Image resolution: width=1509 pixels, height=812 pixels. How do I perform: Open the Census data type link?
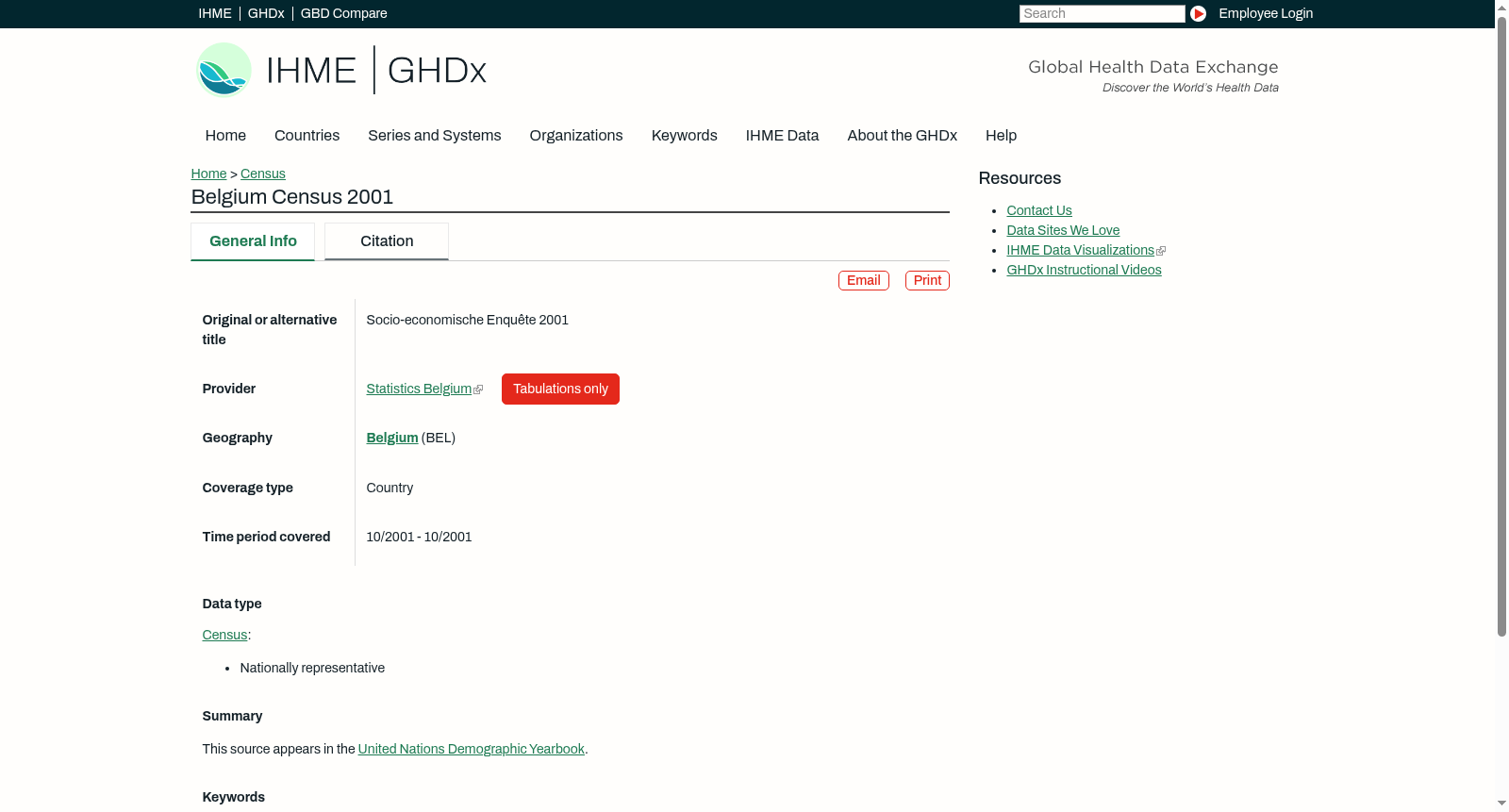click(x=224, y=635)
